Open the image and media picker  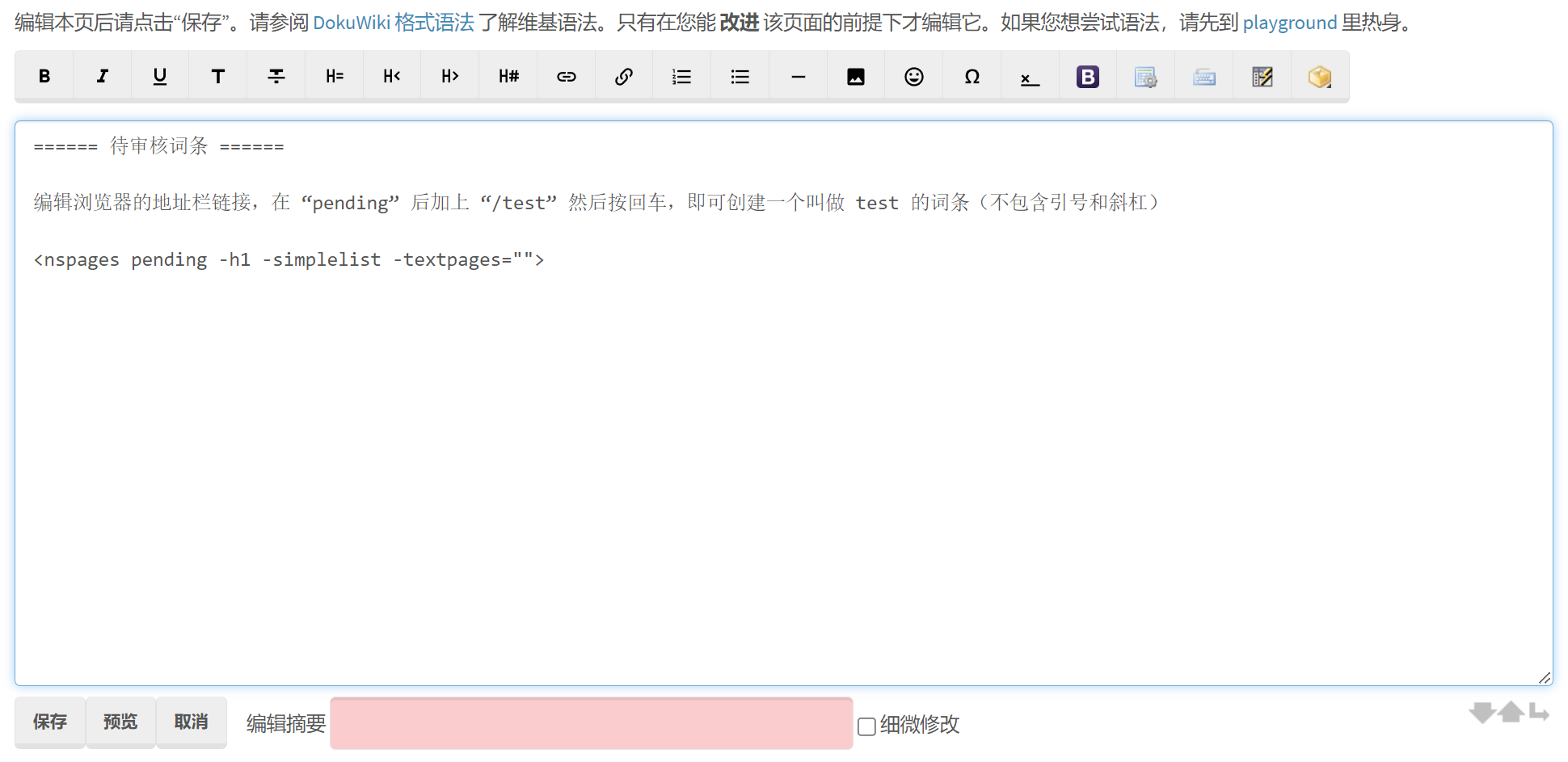coord(856,76)
